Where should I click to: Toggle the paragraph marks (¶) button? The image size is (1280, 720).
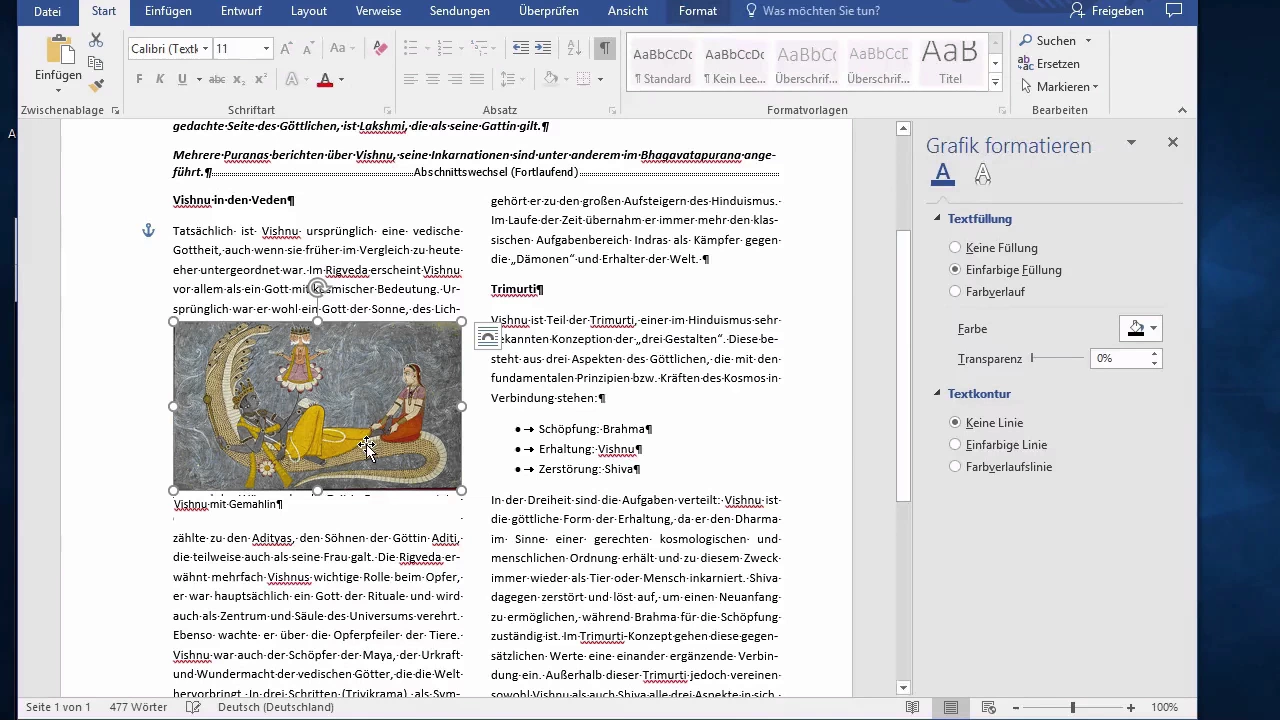[605, 48]
